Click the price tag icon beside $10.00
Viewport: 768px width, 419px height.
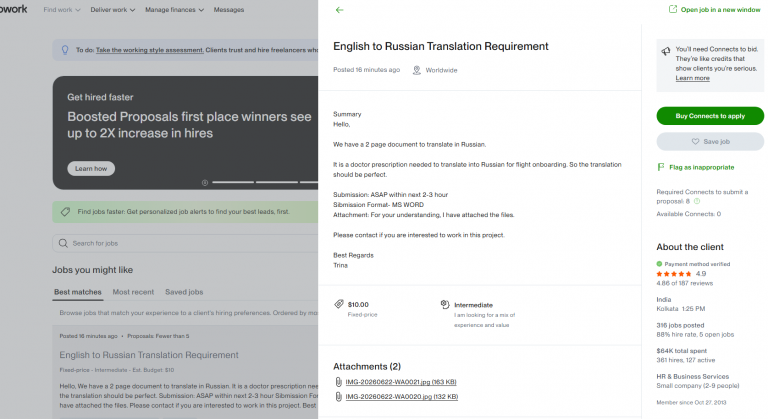pyautogui.click(x=338, y=304)
